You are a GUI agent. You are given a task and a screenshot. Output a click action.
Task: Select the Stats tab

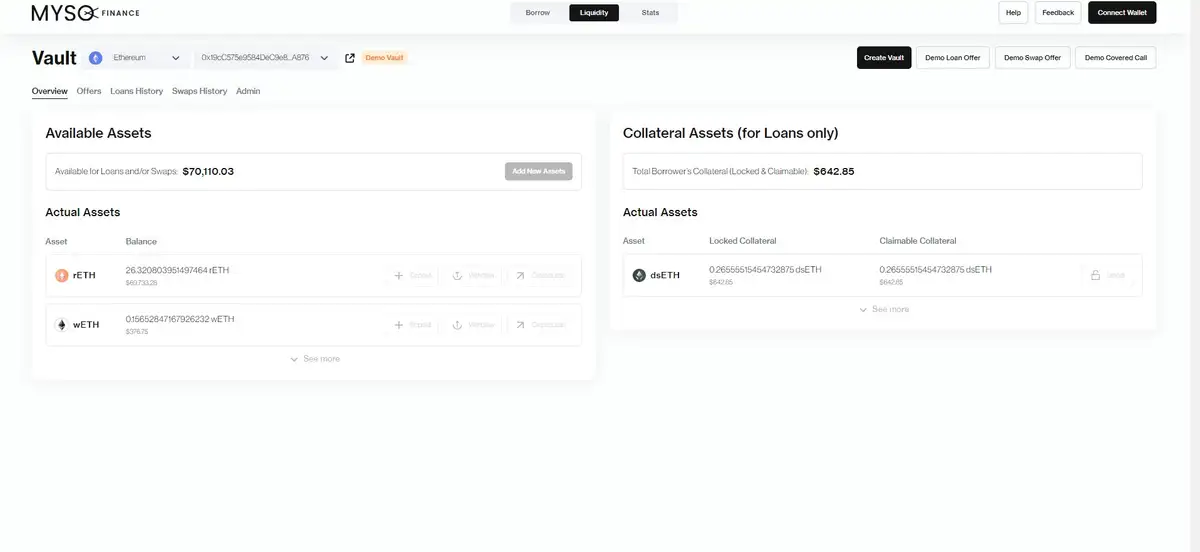[x=650, y=13]
